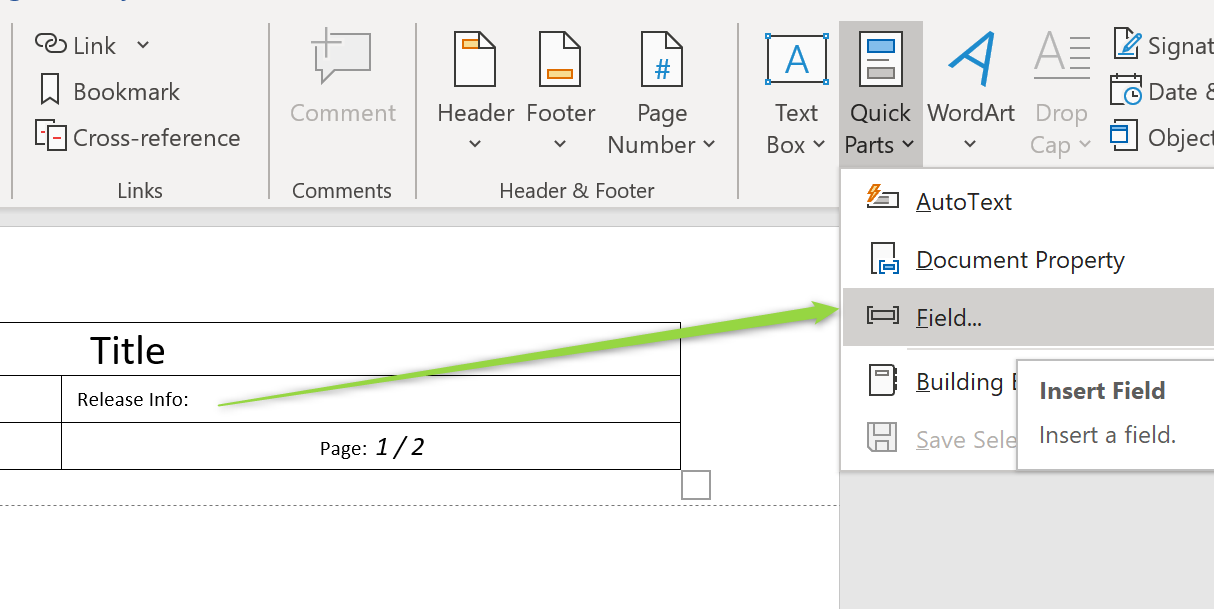
Task: Click the Link icon in Links group
Action: (50, 44)
